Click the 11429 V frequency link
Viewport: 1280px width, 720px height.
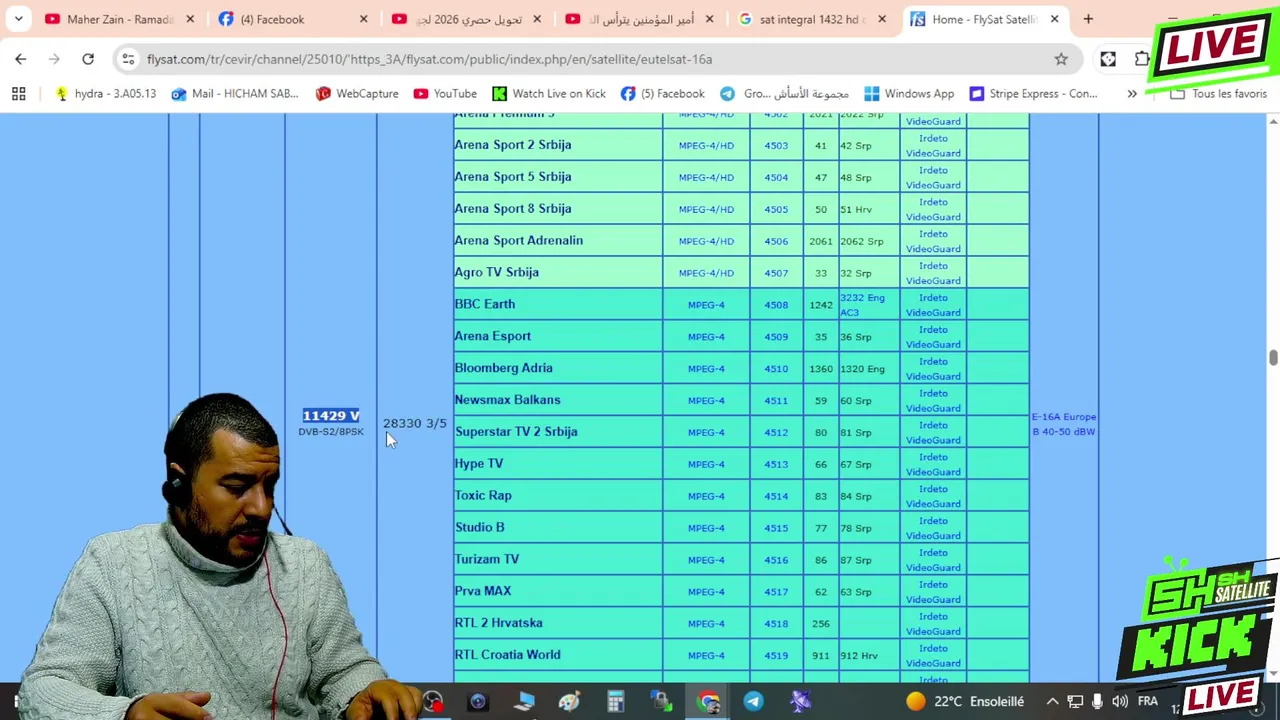coord(331,415)
